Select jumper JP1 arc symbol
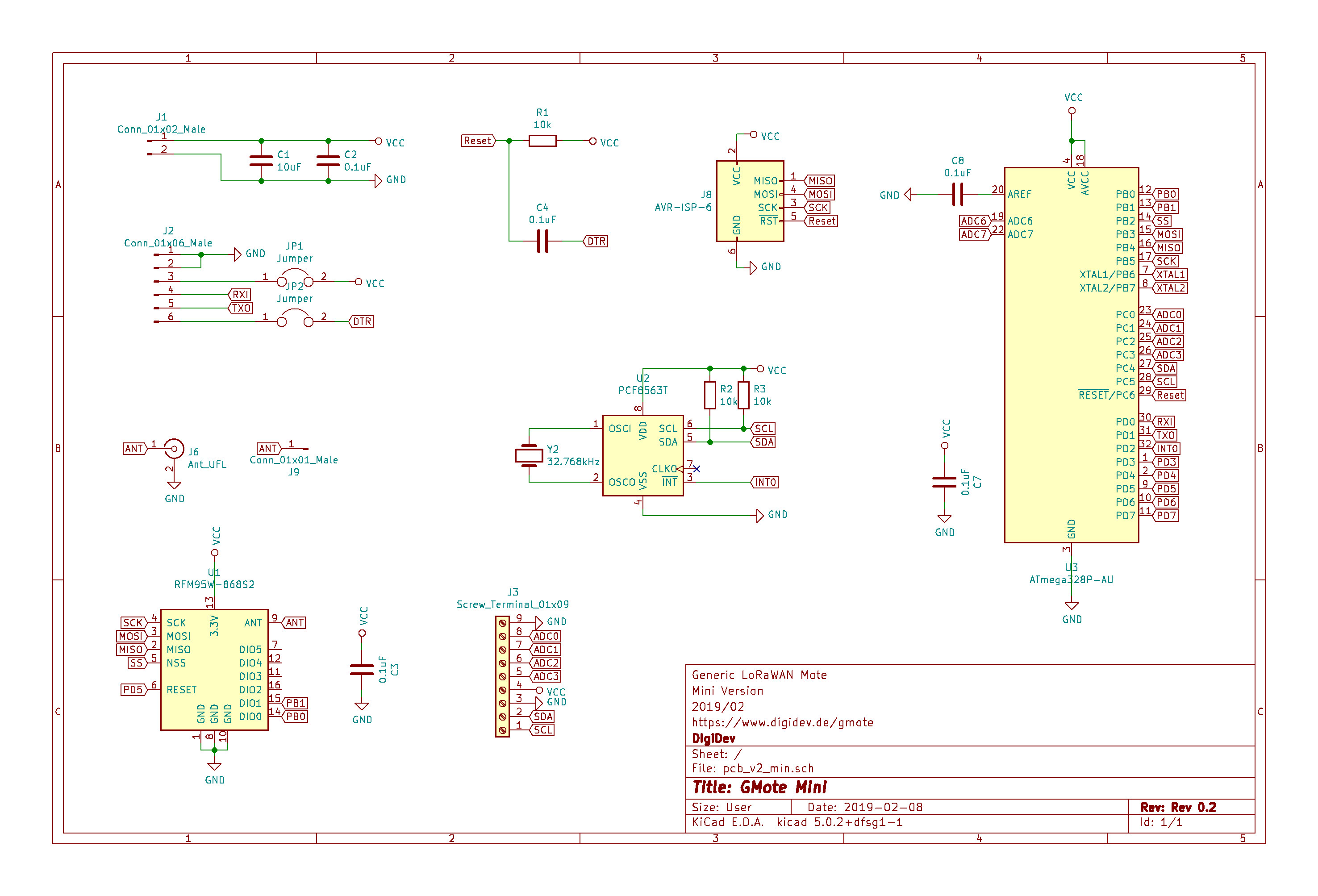This screenshot has width=1318, height=896. (295, 278)
